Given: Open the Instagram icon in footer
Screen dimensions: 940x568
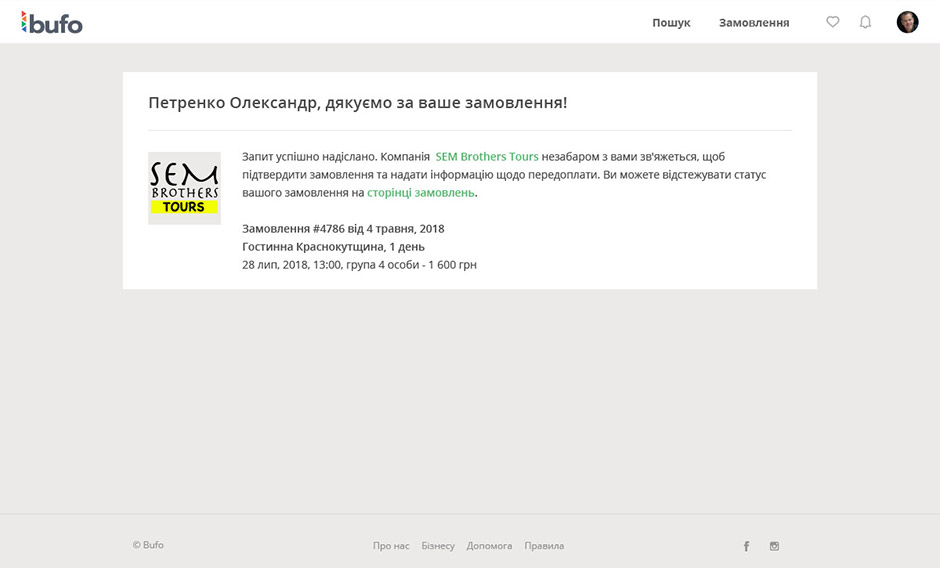Looking at the screenshot, I should 774,546.
